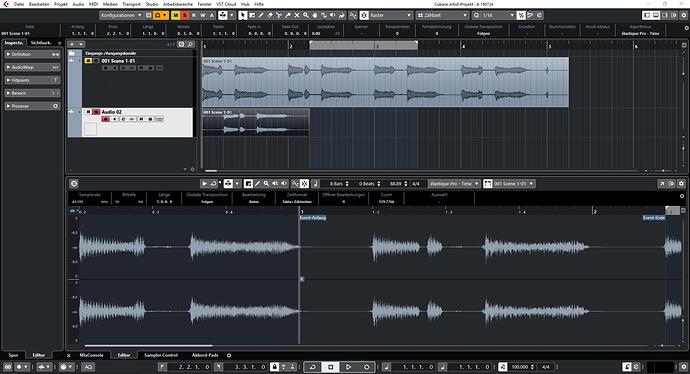The height and width of the screenshot is (374, 690).
Task: Open 1/16 quantize preset dropdown
Action: 499,15
